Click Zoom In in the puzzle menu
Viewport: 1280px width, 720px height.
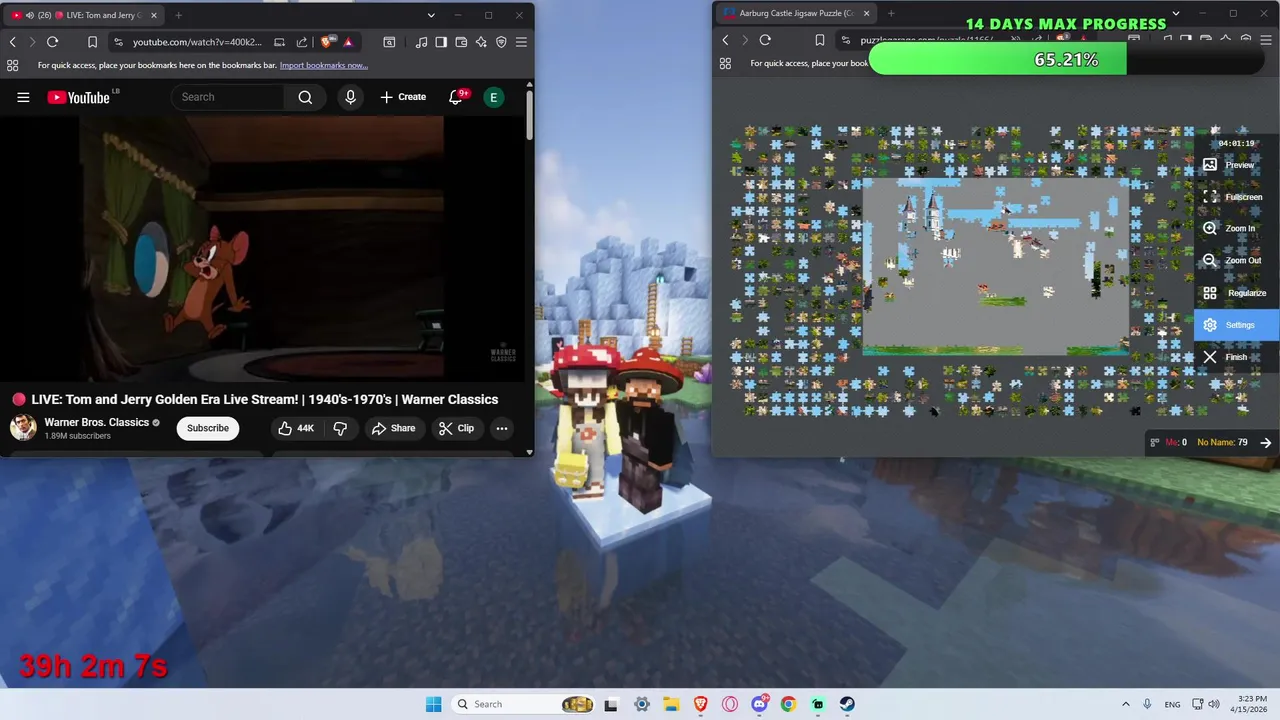tap(1237, 229)
